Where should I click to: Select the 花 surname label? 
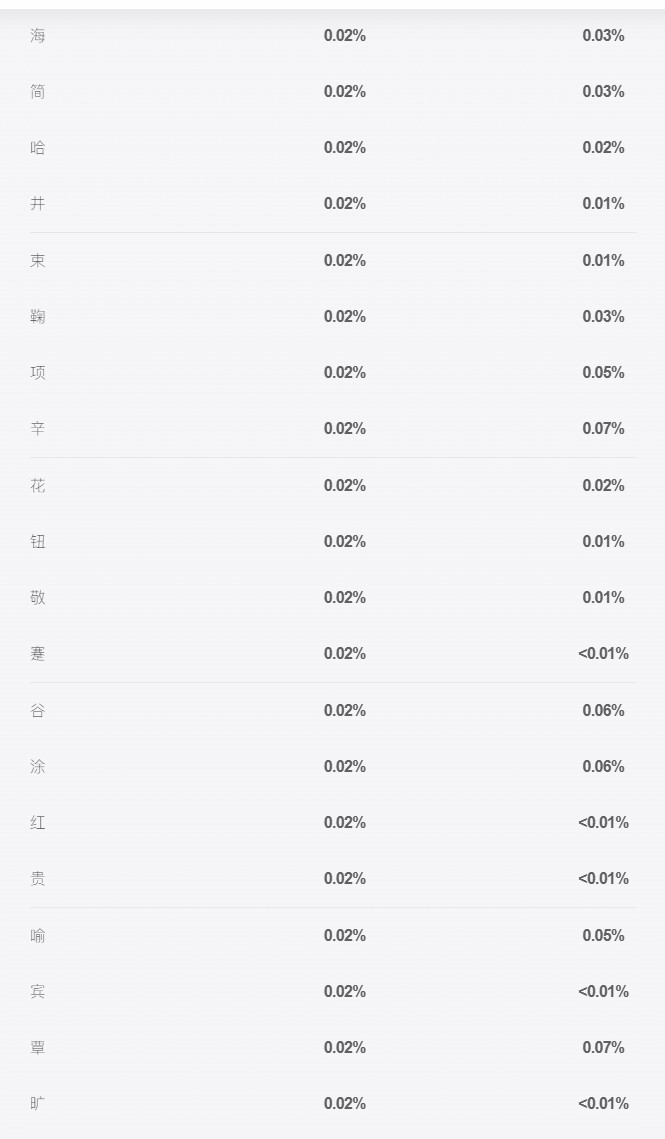pos(38,485)
